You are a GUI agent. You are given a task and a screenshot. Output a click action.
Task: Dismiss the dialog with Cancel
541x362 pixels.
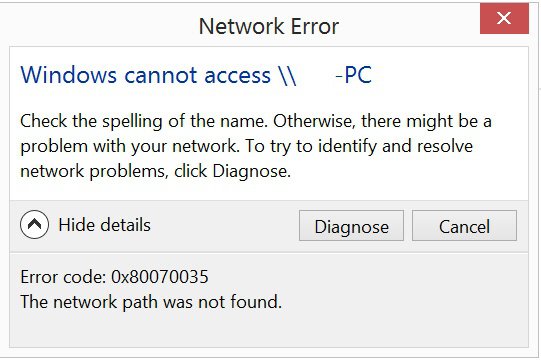464,226
